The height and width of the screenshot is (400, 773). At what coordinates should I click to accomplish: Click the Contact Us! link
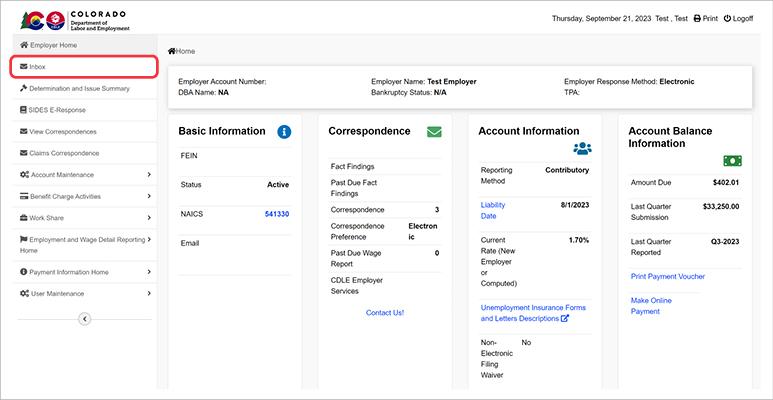pos(384,312)
